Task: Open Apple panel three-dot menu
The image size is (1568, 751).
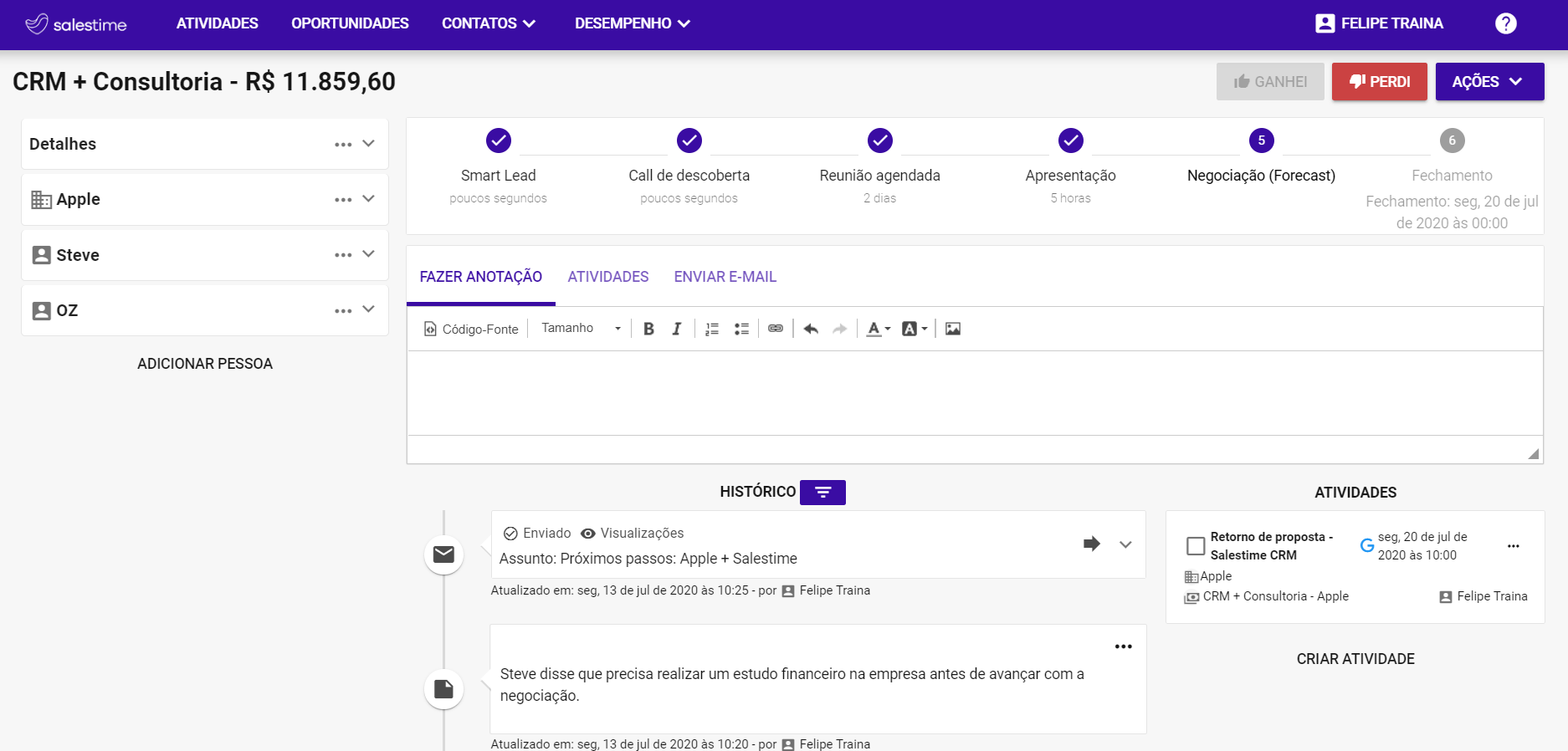Action: (343, 200)
